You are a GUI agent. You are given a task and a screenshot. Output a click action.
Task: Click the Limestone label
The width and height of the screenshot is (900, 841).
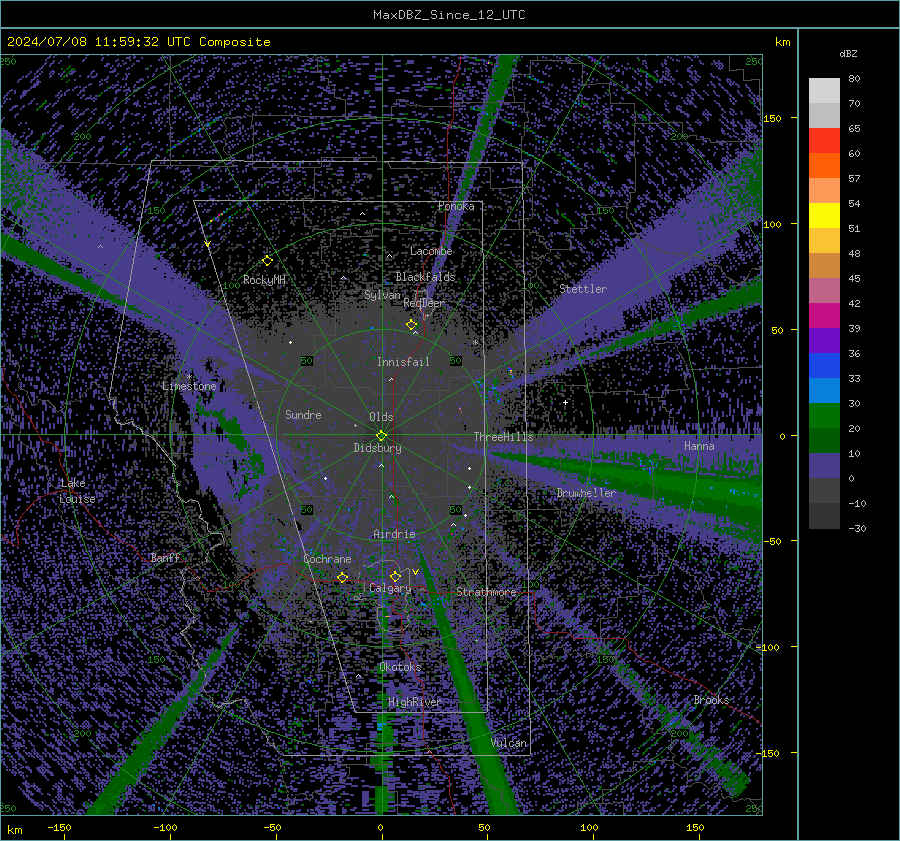tap(189, 386)
